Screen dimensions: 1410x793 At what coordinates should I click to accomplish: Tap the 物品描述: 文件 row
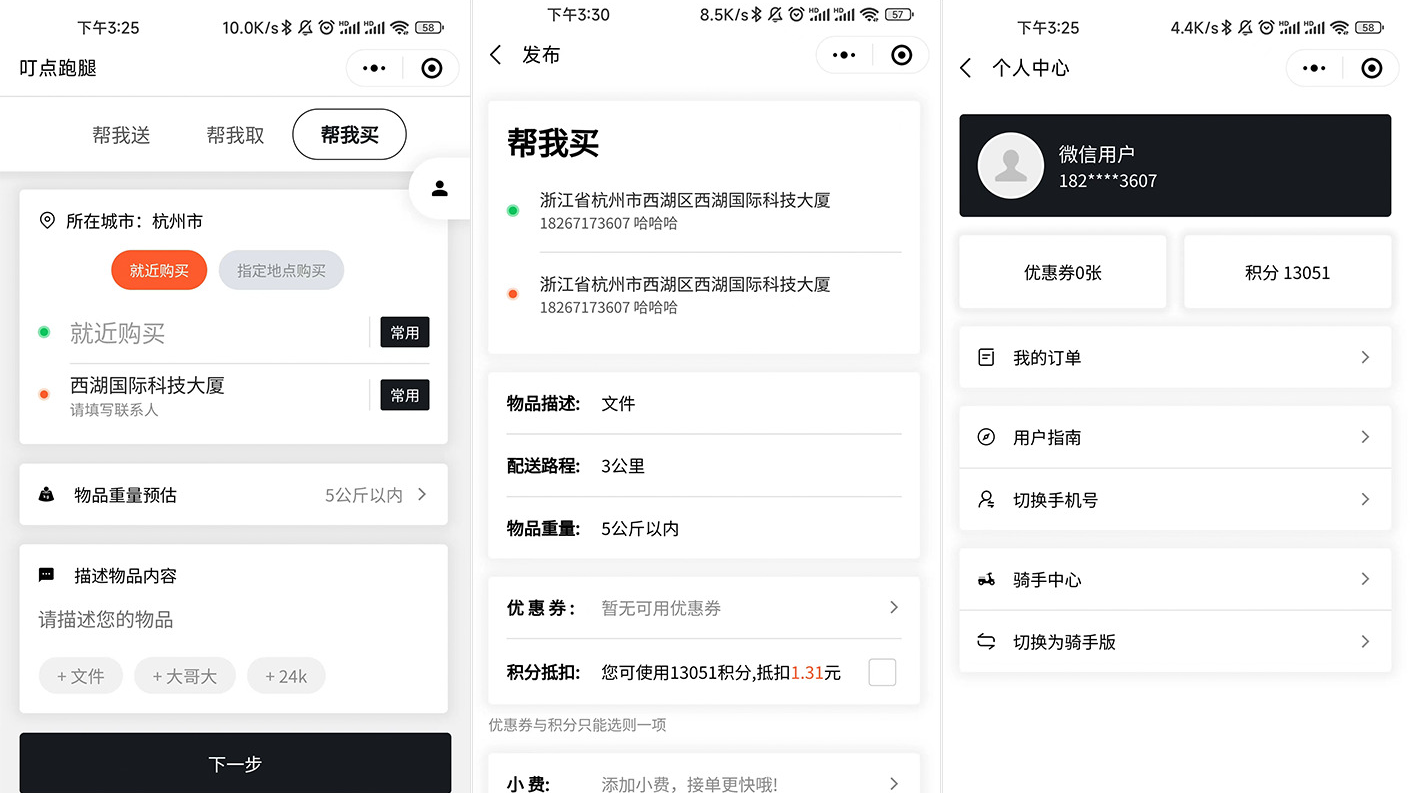click(x=704, y=403)
